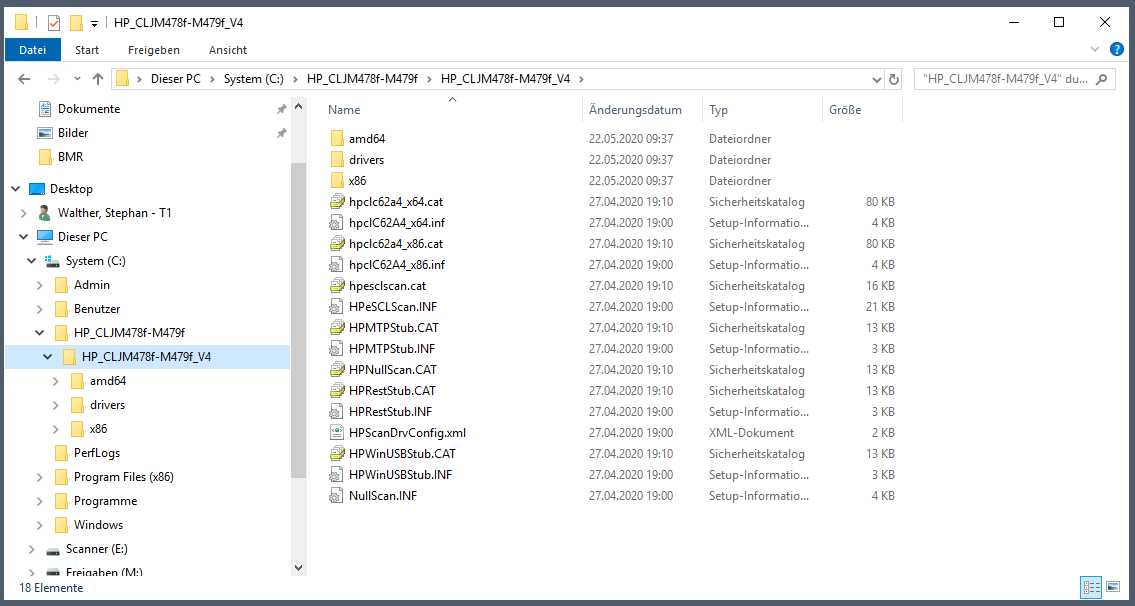Viewport: 1135px width, 606px height.
Task: Open recent locations dropdown arrow
Action: pos(77,79)
